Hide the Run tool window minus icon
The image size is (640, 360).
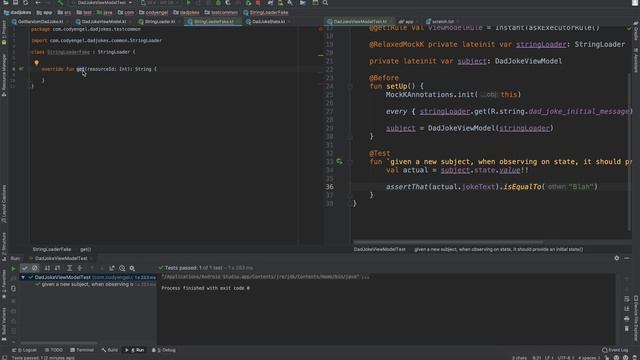coord(627,258)
